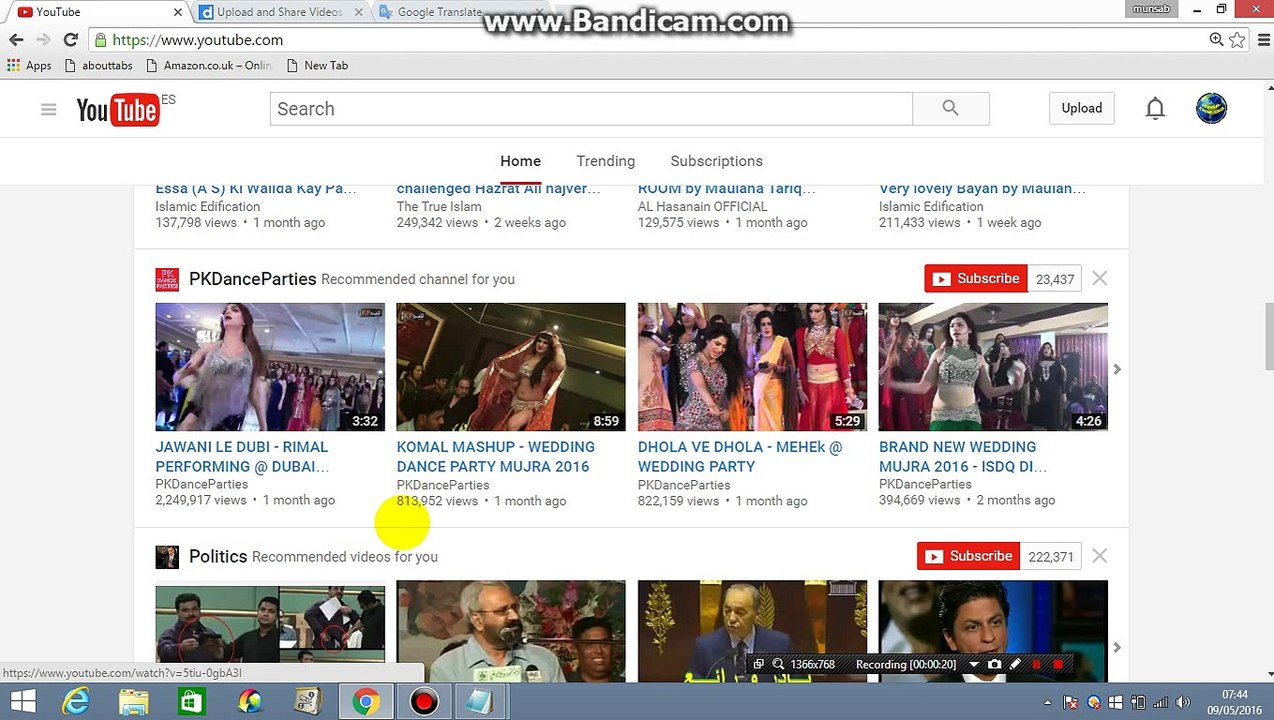Show more Politics videos with right arrow
This screenshot has width=1274, height=720.
(x=1117, y=647)
